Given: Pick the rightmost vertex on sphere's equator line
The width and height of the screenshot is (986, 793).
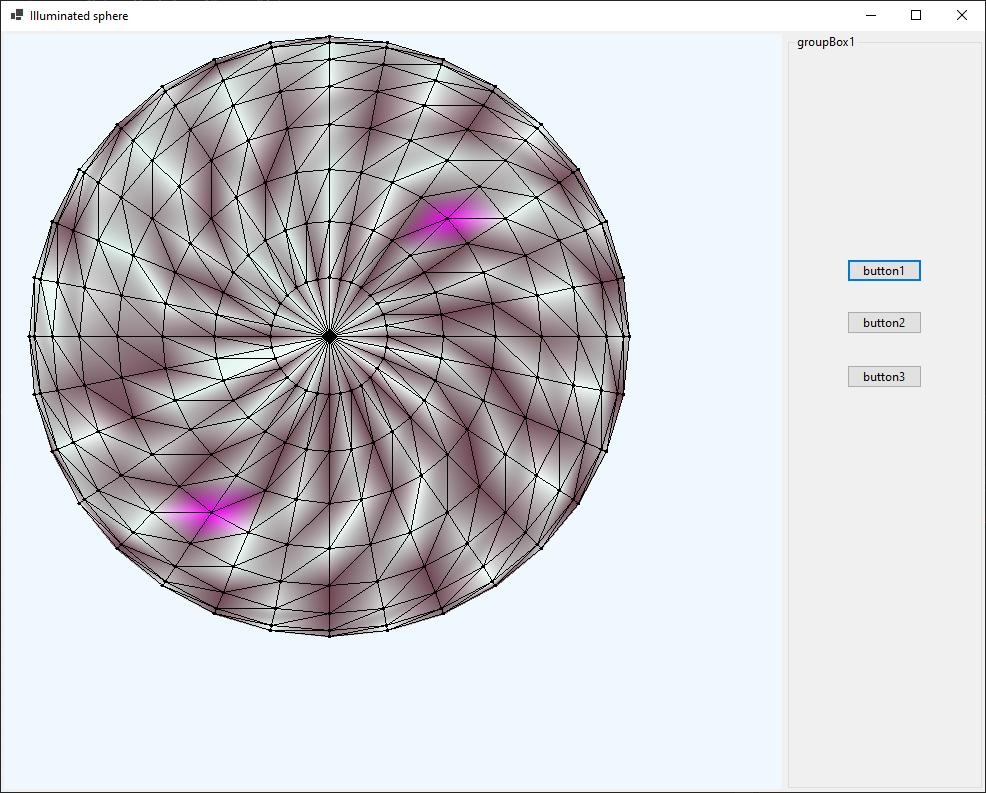Looking at the screenshot, I should pos(628,337).
